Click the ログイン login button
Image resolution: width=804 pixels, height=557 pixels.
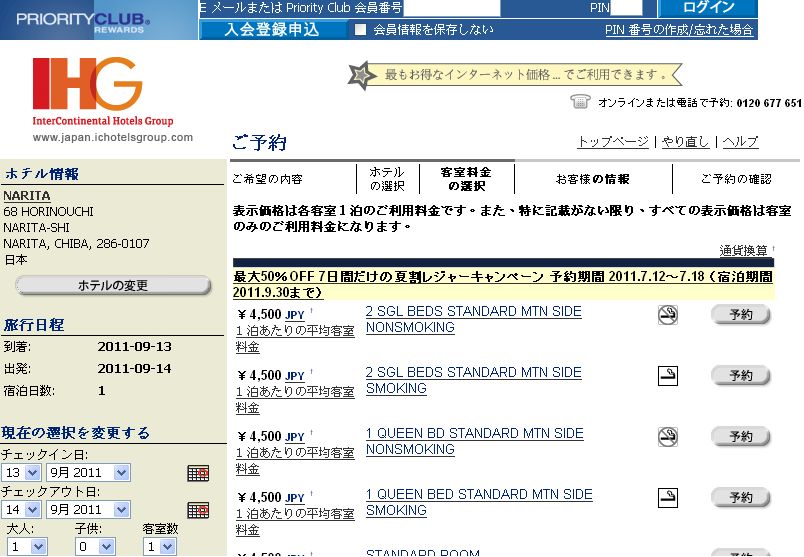tap(708, 8)
